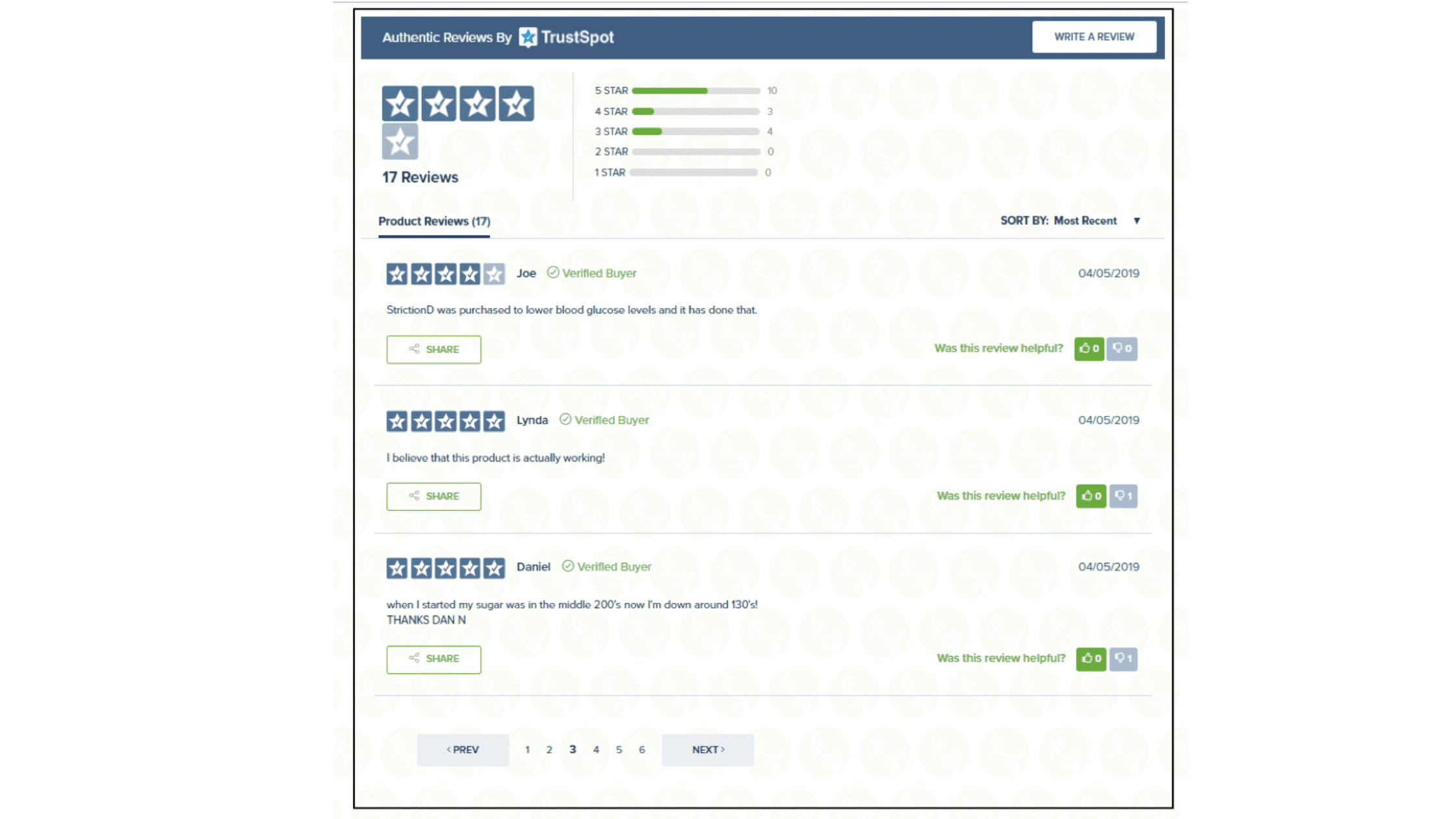1456x819 pixels.
Task: Go to page 5 of reviews
Action: [619, 749]
